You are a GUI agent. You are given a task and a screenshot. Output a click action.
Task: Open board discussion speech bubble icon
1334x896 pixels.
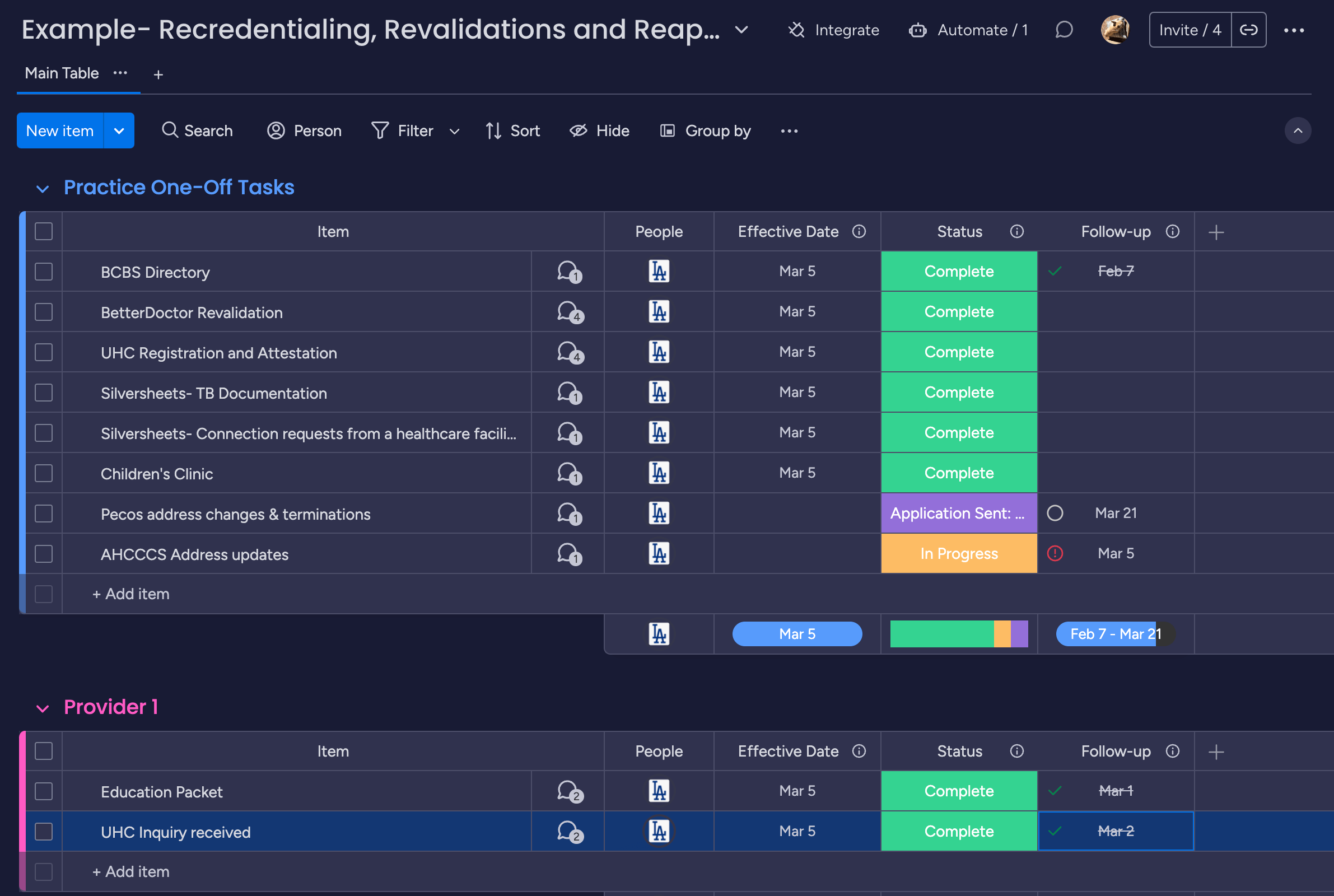coord(1064,30)
